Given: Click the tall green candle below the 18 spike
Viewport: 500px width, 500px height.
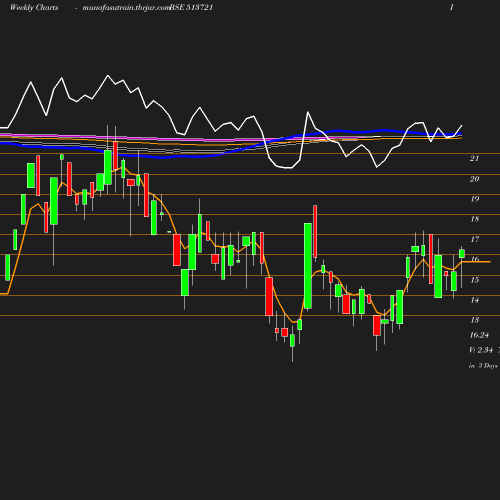Looking at the screenshot, I should click(308, 266).
